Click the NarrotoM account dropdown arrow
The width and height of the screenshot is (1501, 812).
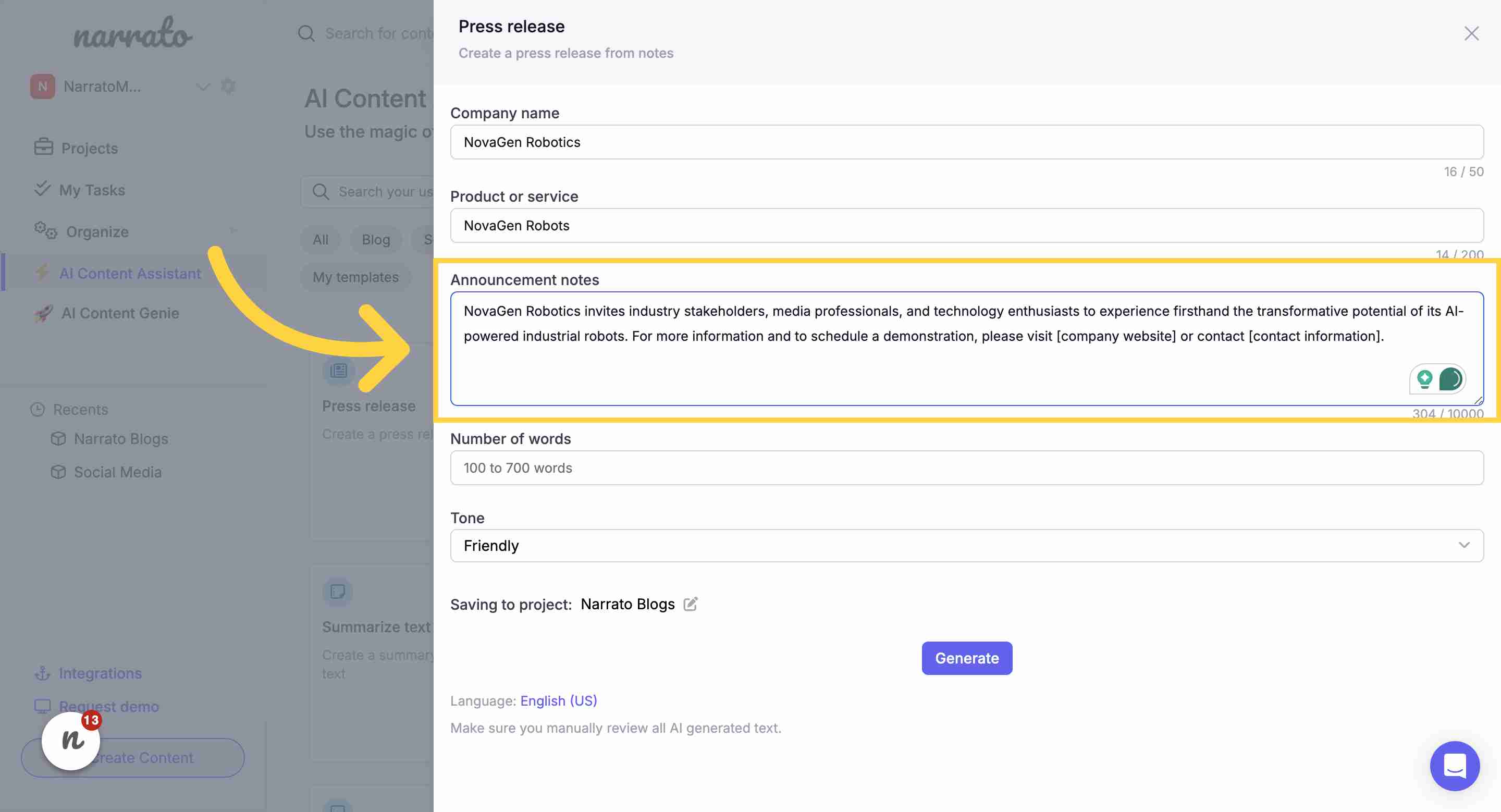click(200, 85)
